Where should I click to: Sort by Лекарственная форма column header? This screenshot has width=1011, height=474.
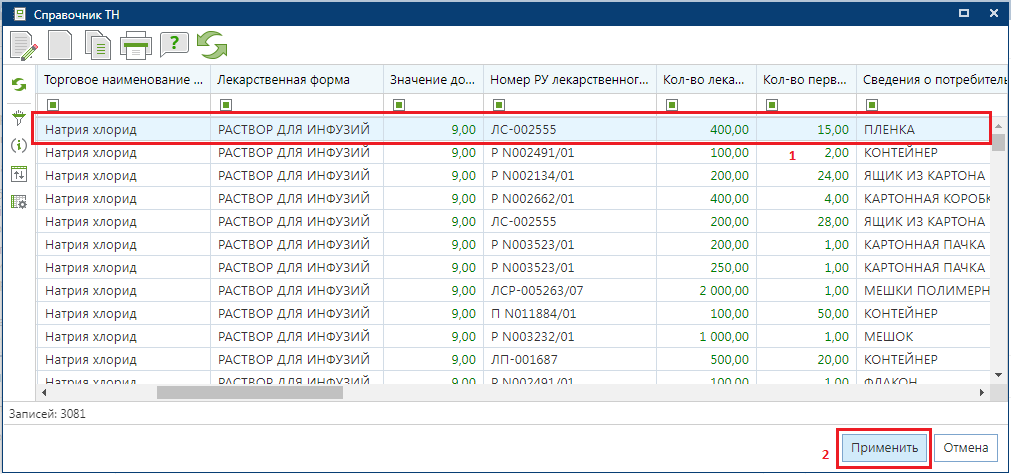click(297, 80)
